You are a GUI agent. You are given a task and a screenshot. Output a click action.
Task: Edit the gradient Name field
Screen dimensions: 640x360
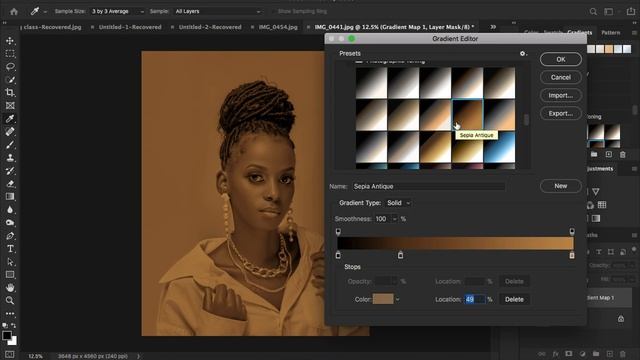(x=428, y=187)
